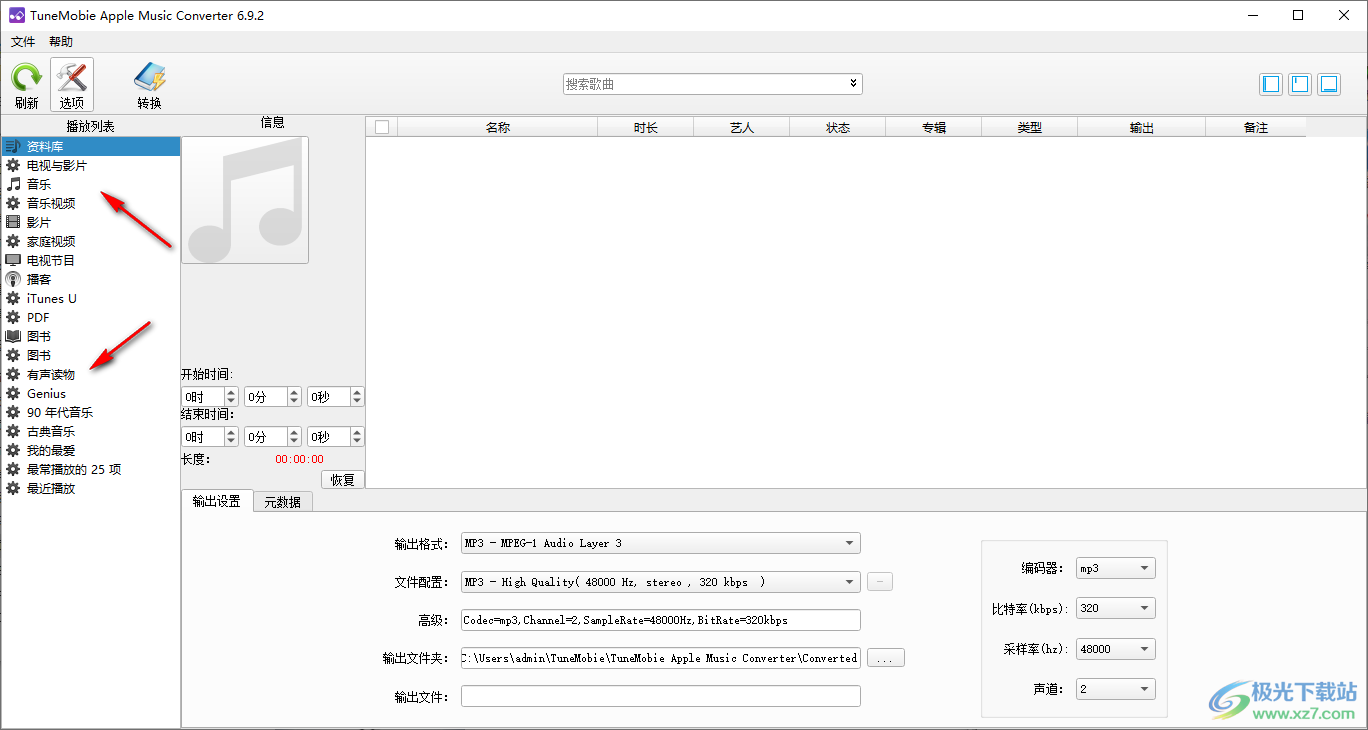Select third layout view icon at top right
The image size is (1368, 730).
(1329, 84)
